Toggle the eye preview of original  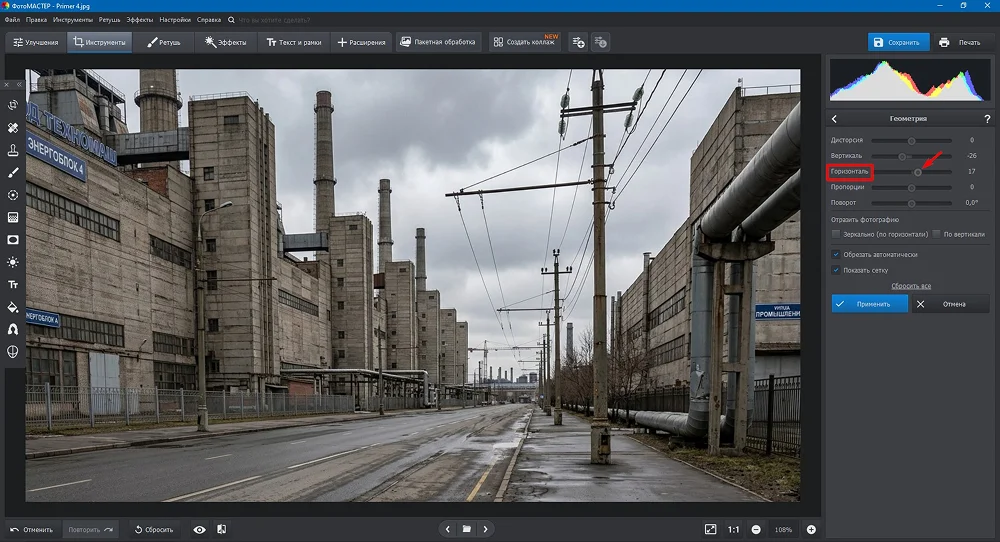(200, 529)
